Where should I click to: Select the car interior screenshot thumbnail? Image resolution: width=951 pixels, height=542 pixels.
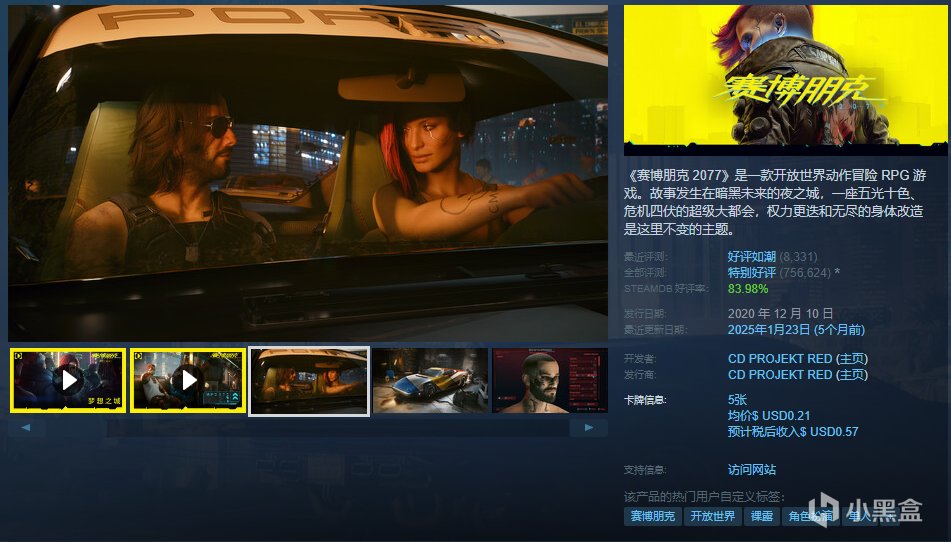(x=309, y=381)
